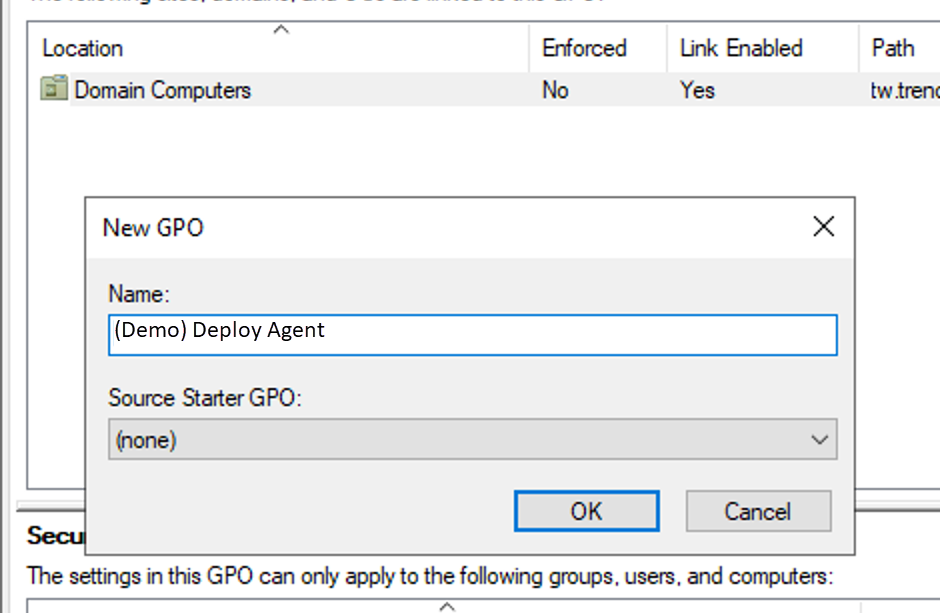This screenshot has width=940, height=613.
Task: Open the Source Starter GPO dropdown
Action: pyautogui.click(x=820, y=439)
